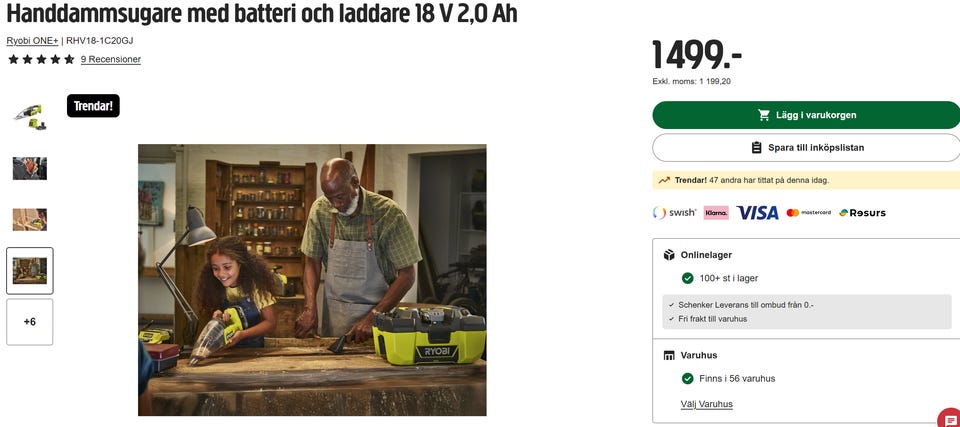
Task: Click Spara till inköpslistan button
Action: pos(806,148)
